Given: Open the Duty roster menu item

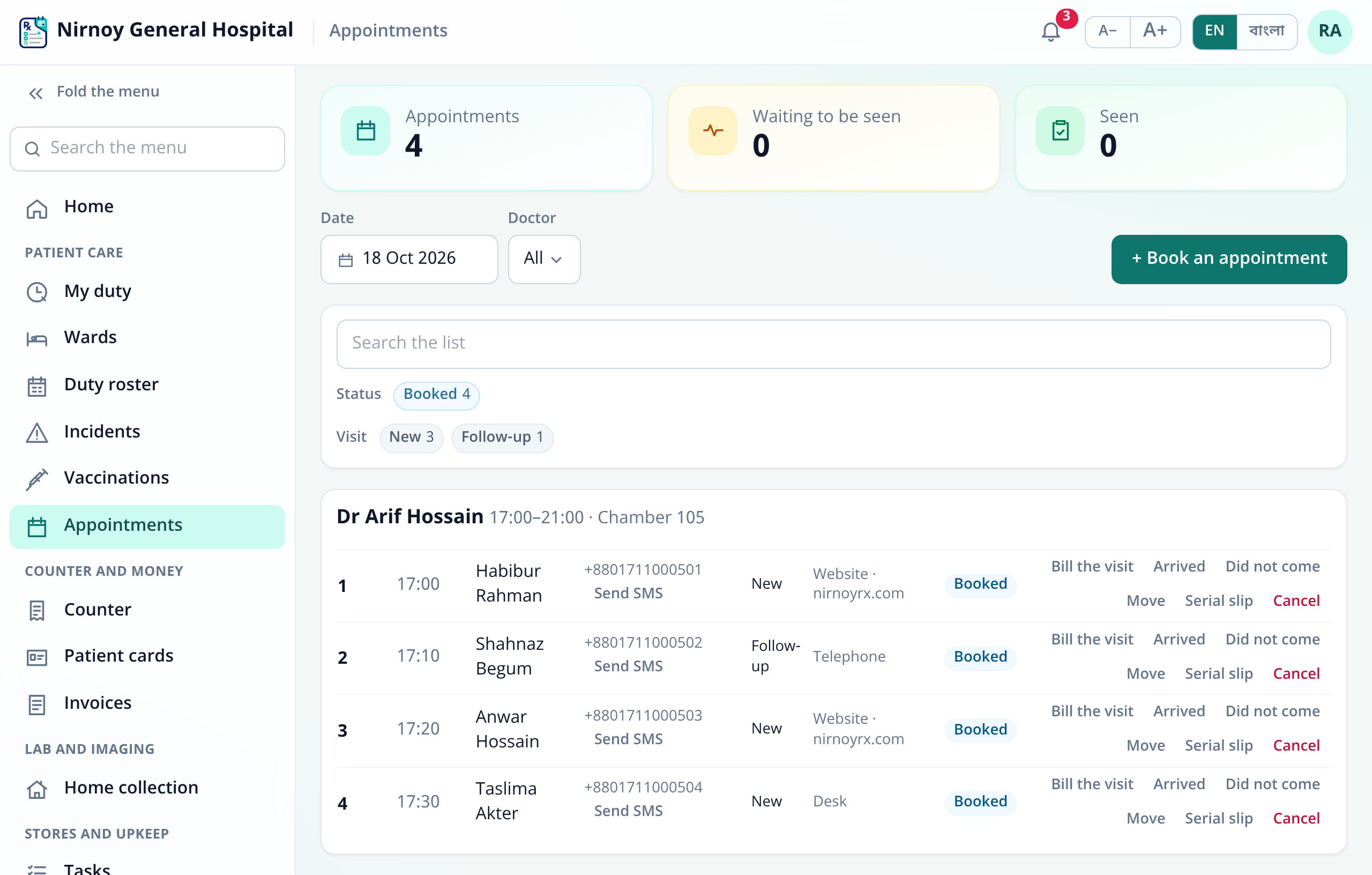Looking at the screenshot, I should click(147, 385).
